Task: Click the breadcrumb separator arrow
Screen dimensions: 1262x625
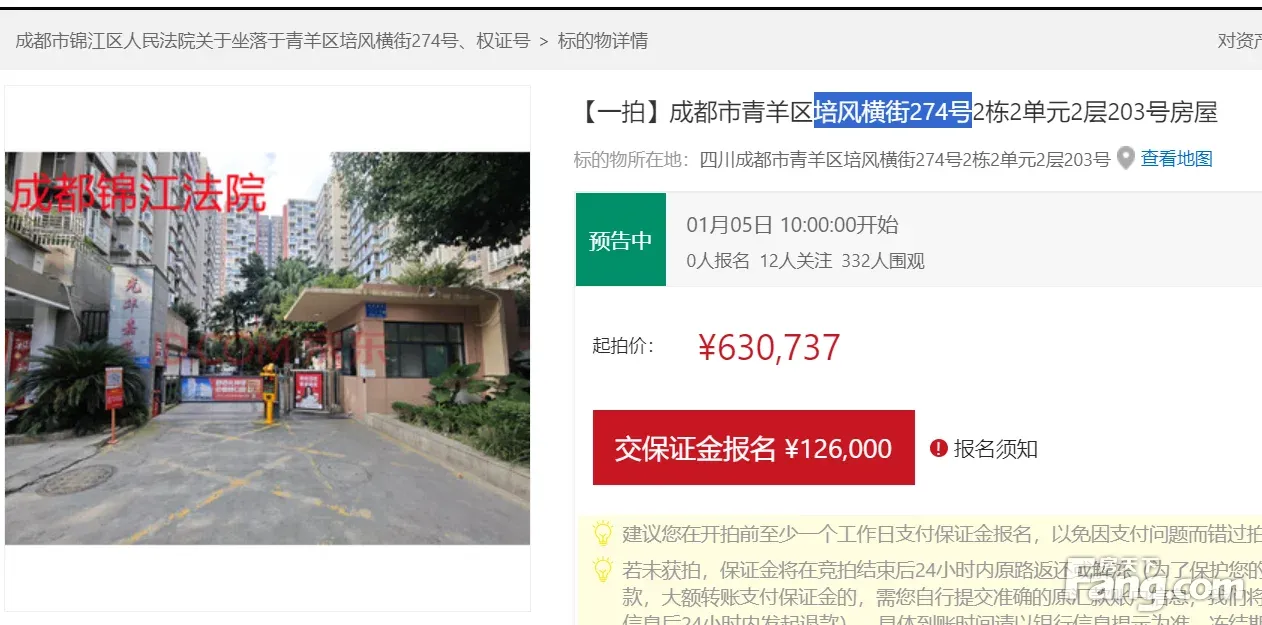Action: 544,41
